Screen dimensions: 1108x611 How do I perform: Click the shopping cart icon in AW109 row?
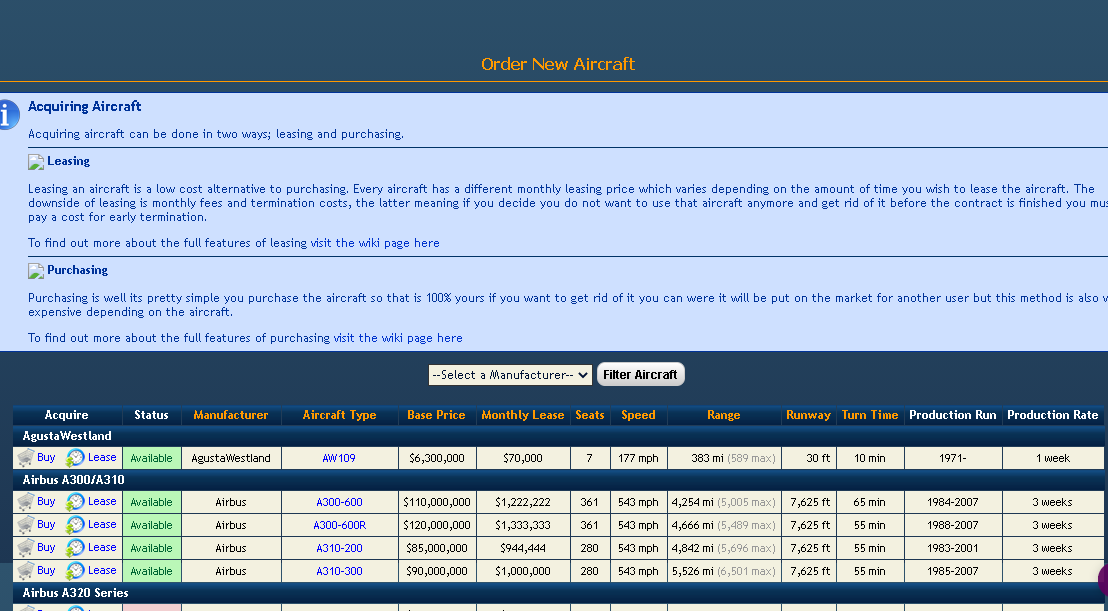tap(26, 458)
